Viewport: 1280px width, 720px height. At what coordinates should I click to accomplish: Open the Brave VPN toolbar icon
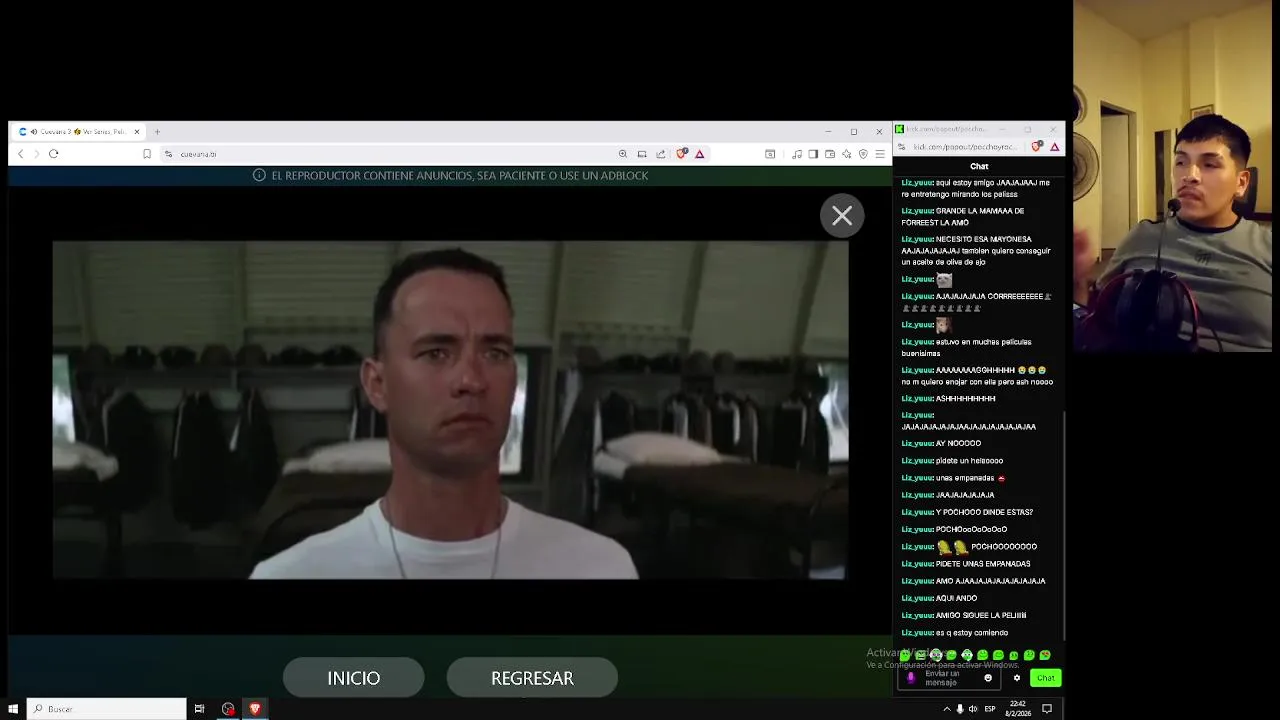[863, 154]
